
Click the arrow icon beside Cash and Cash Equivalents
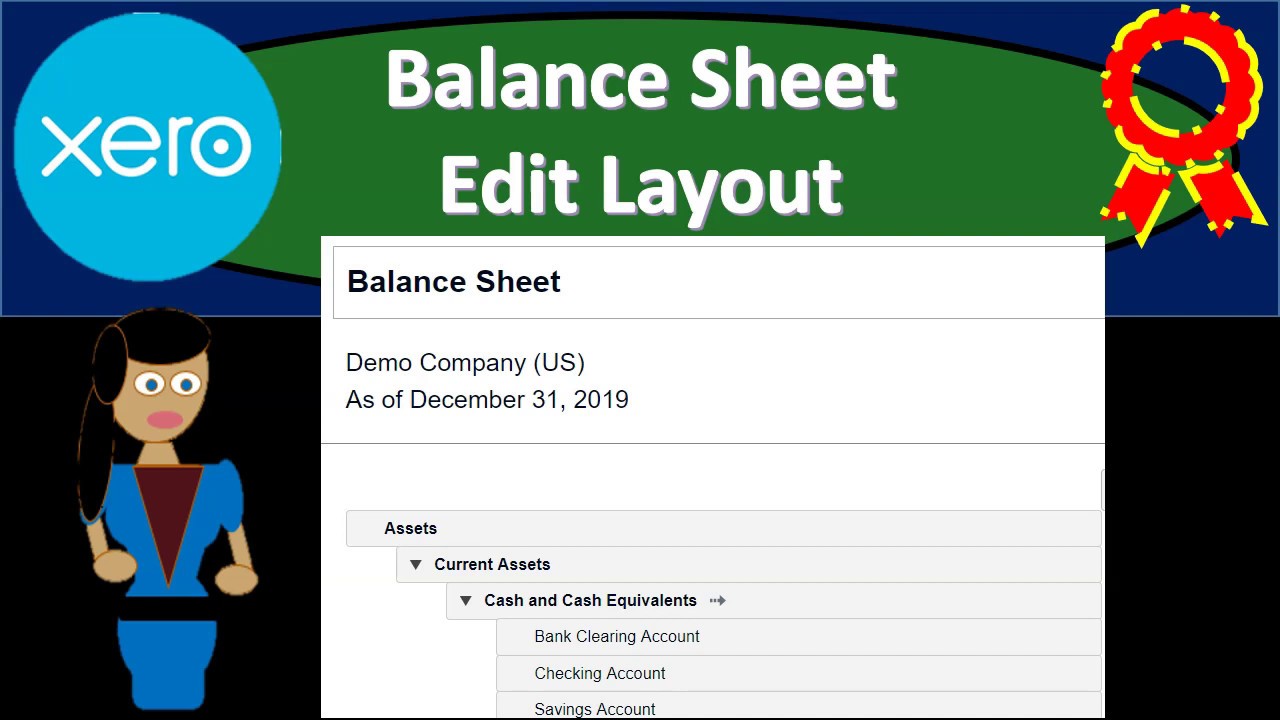(717, 601)
